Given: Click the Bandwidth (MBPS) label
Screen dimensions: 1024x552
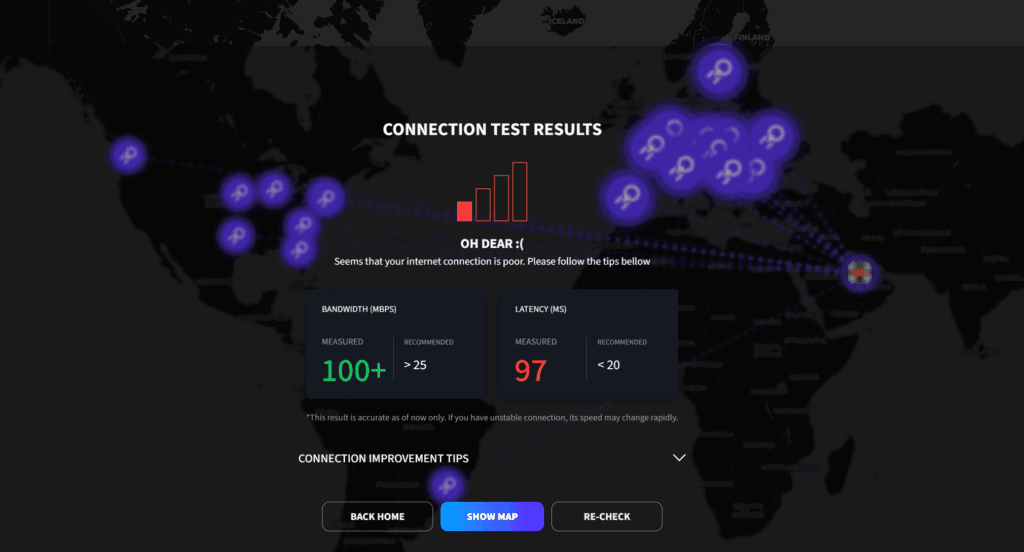Looking at the screenshot, I should (x=359, y=309).
